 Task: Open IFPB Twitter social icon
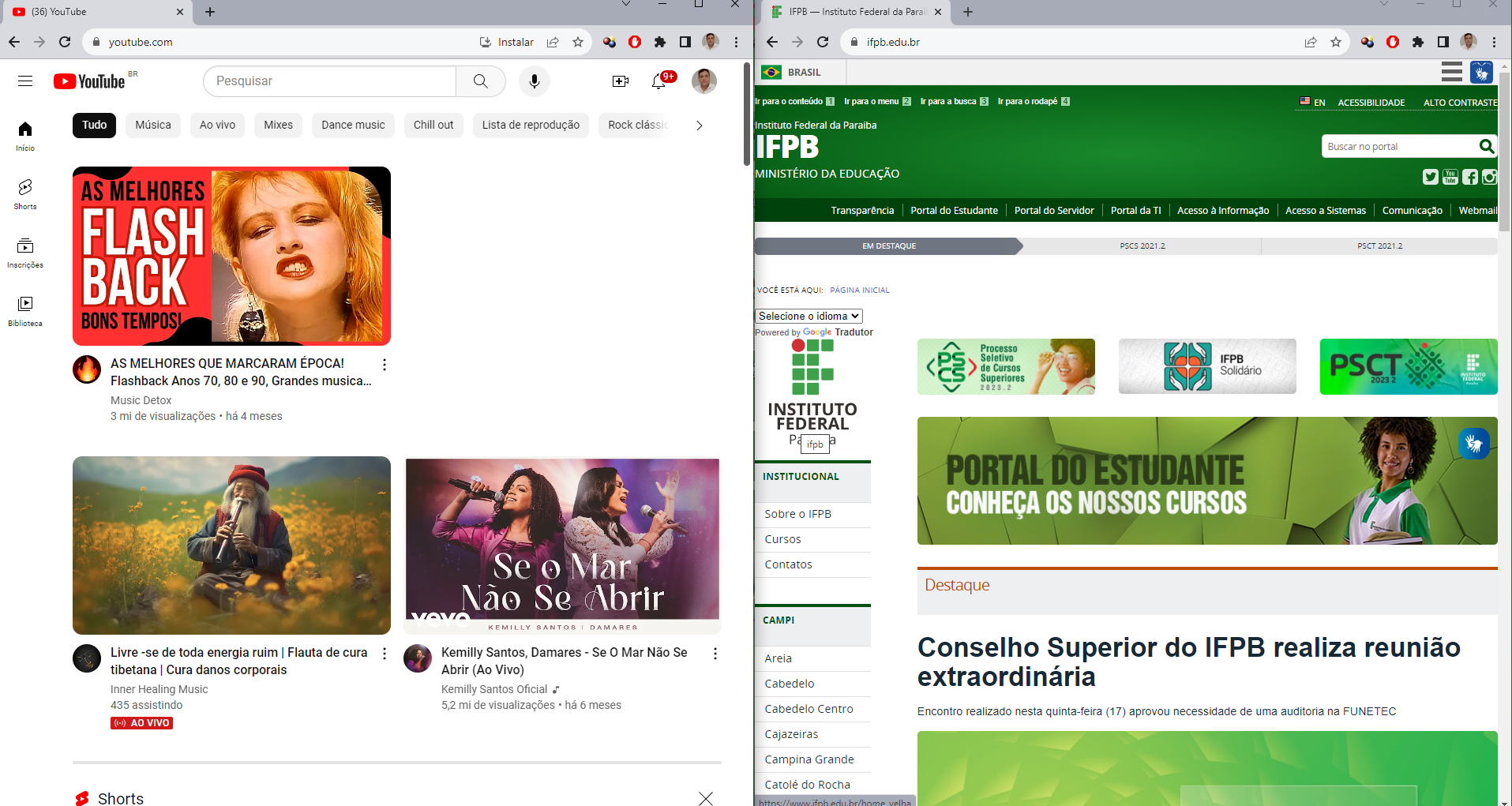(1431, 177)
